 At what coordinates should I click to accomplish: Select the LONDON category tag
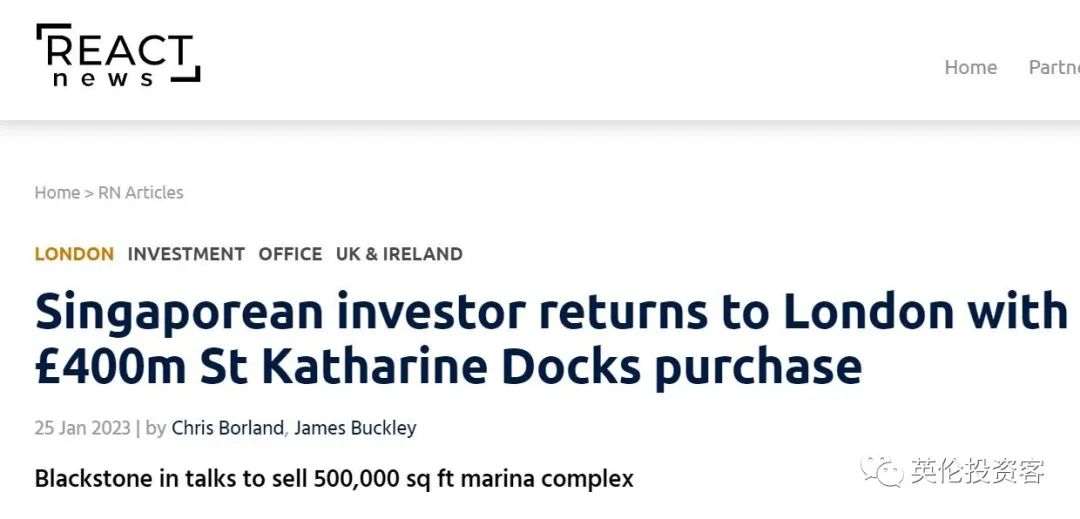[x=74, y=254]
